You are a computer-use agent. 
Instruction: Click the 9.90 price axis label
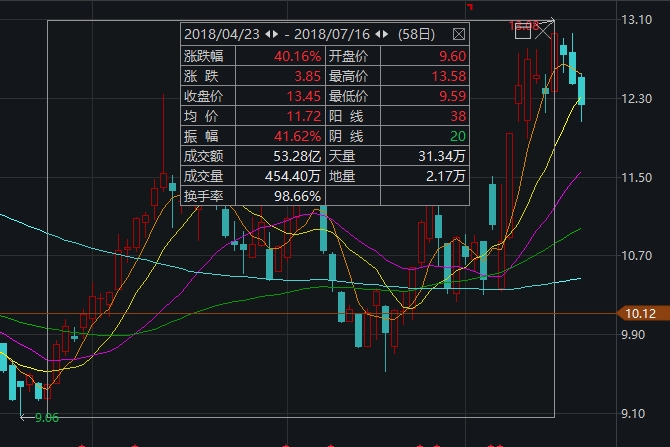click(633, 335)
